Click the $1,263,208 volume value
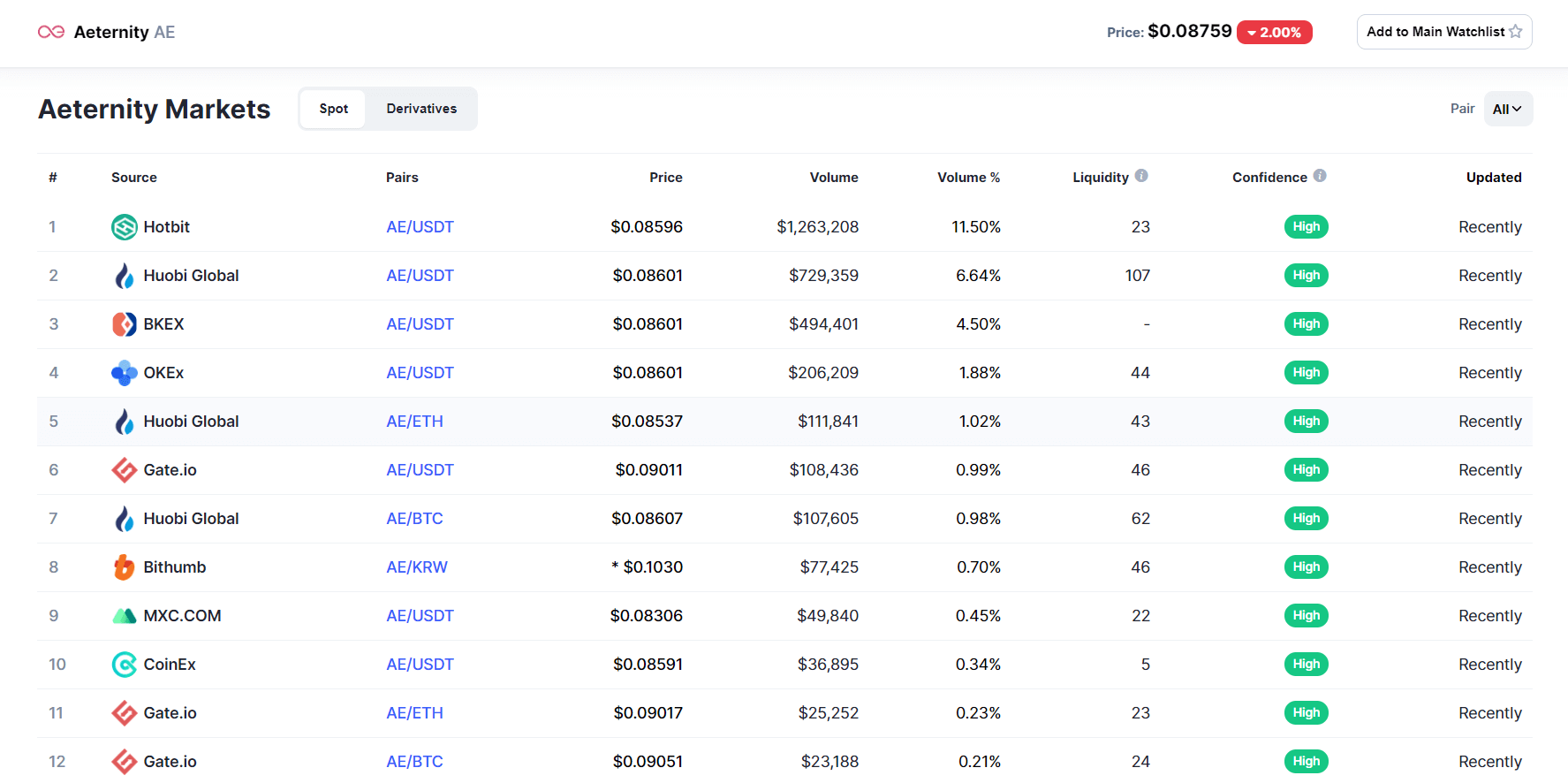Viewport: 1568px width, 783px height. click(818, 227)
